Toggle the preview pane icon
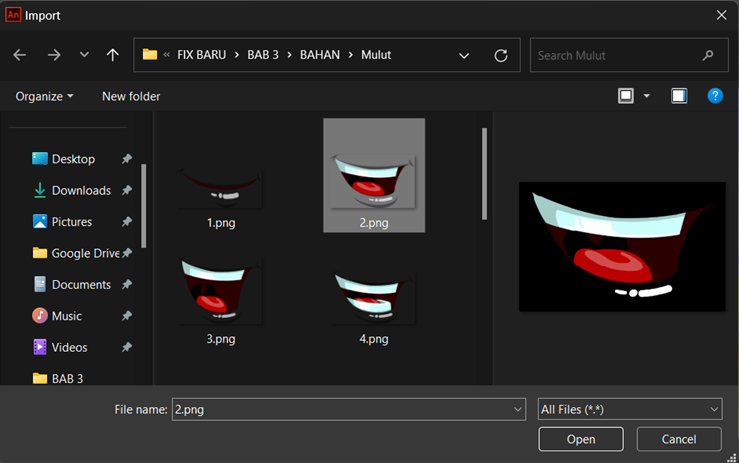This screenshot has height=463, width=739. click(679, 96)
